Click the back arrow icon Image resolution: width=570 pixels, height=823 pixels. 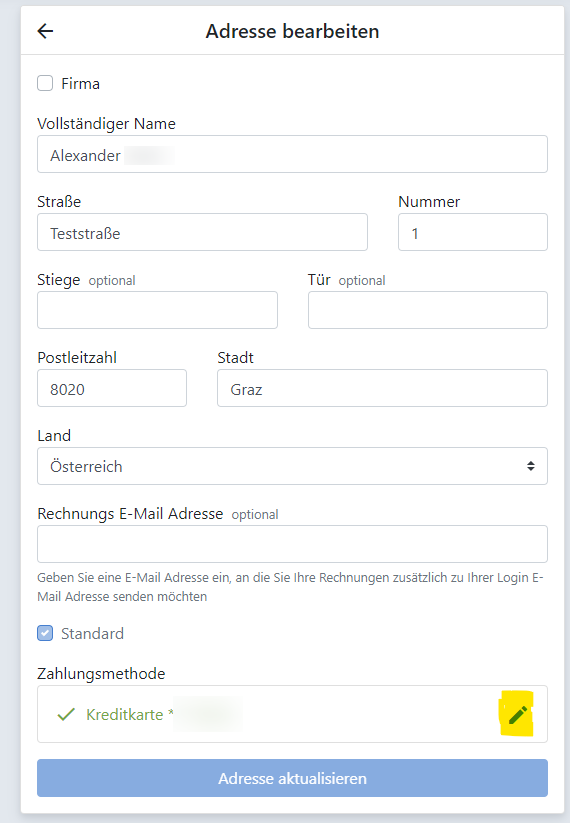click(x=45, y=31)
